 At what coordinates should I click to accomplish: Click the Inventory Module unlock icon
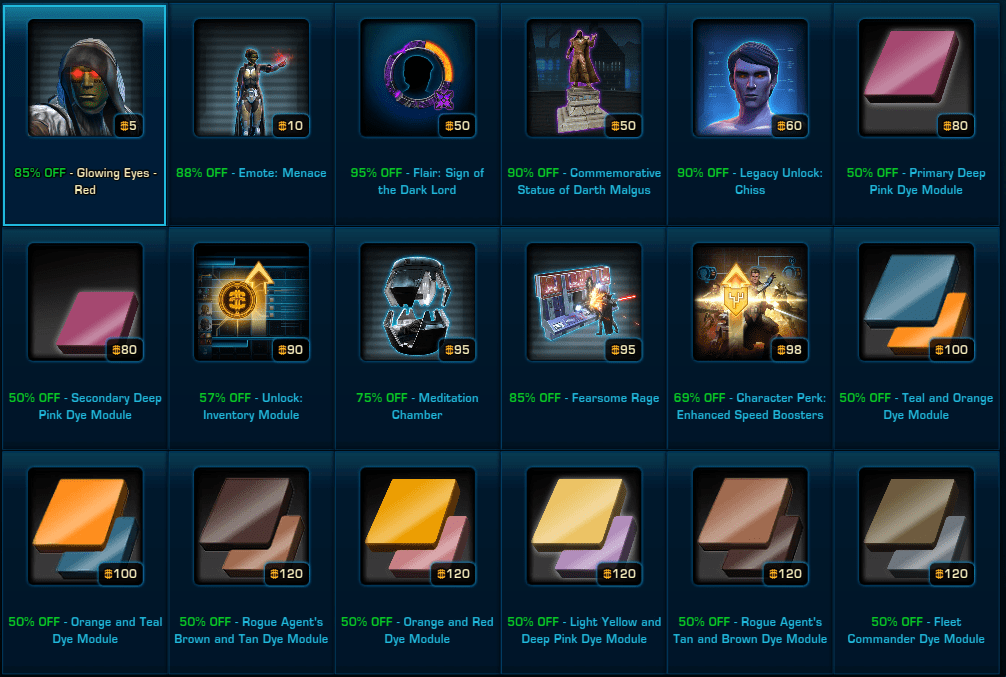coord(251,302)
